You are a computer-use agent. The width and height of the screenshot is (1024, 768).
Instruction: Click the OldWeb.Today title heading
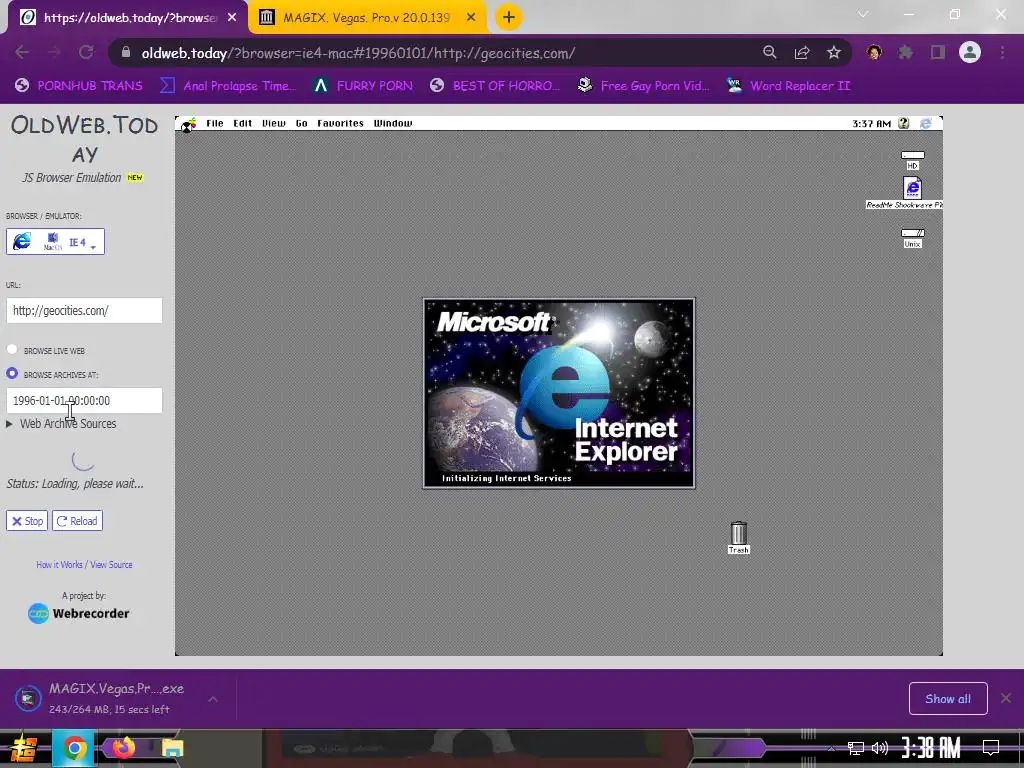(x=84, y=139)
